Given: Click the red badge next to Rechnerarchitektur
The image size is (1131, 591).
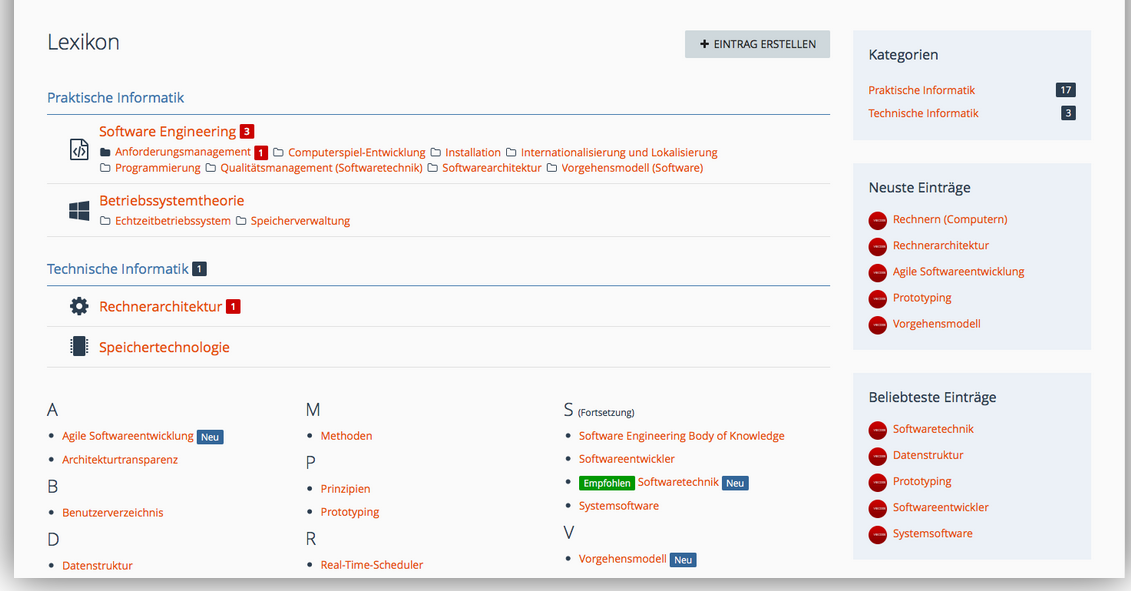Looking at the screenshot, I should click(x=233, y=307).
